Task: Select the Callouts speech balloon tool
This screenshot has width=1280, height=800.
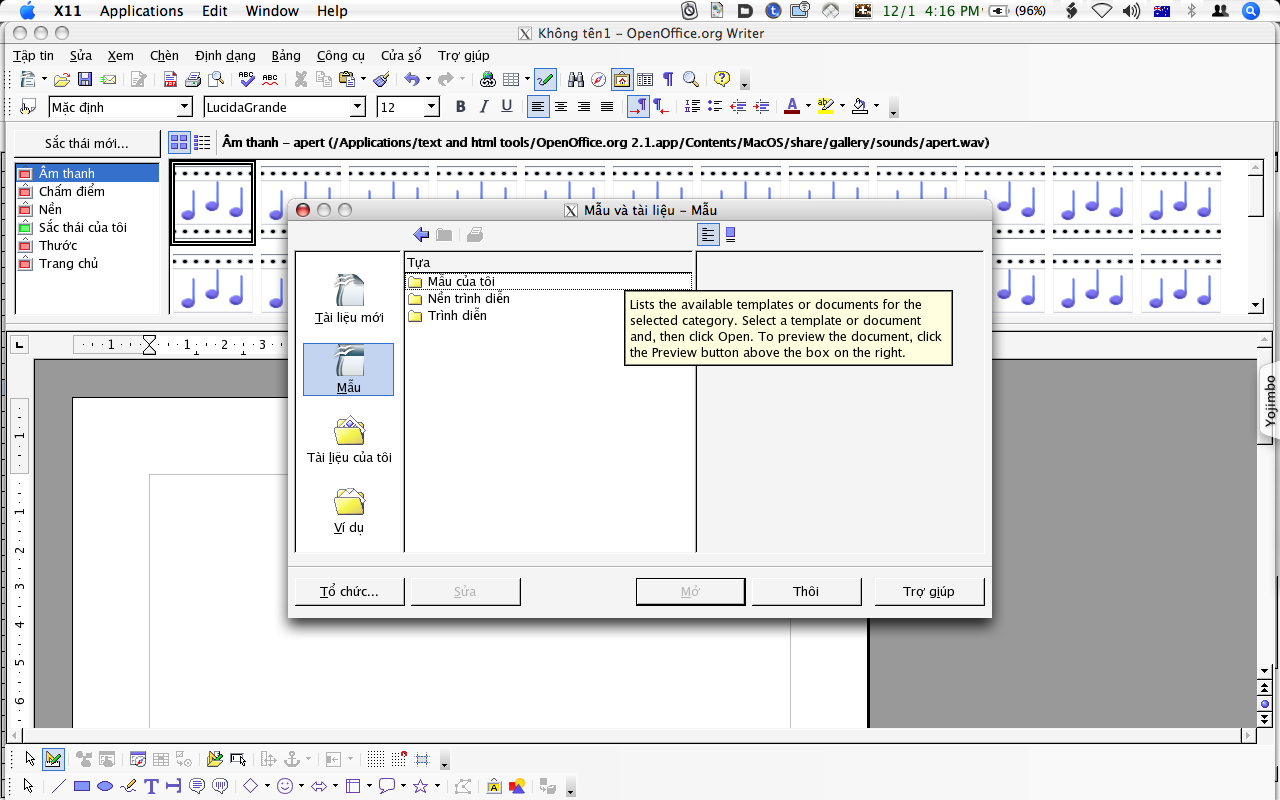Action: pos(387,786)
